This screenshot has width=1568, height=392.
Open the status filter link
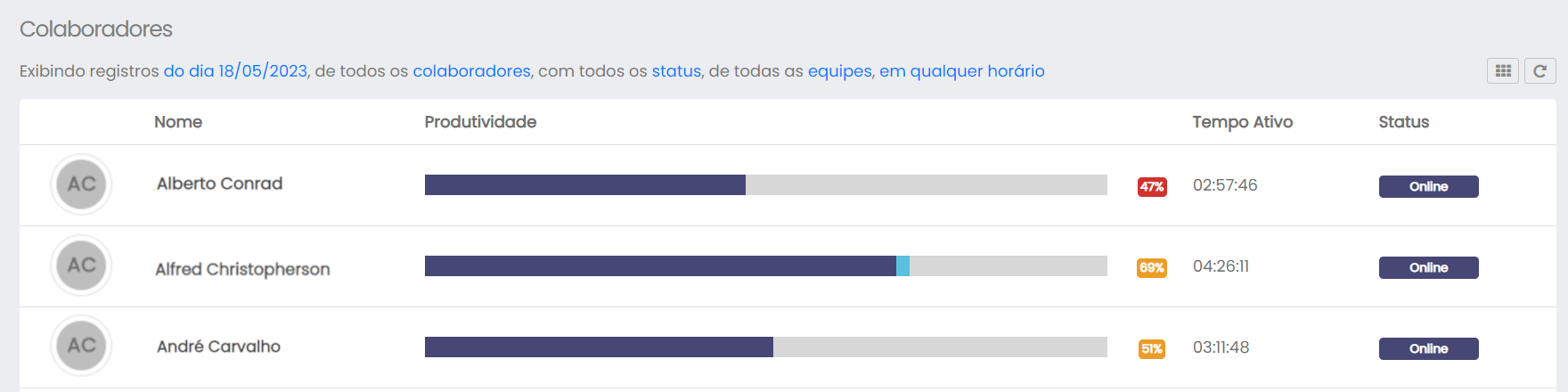[676, 71]
